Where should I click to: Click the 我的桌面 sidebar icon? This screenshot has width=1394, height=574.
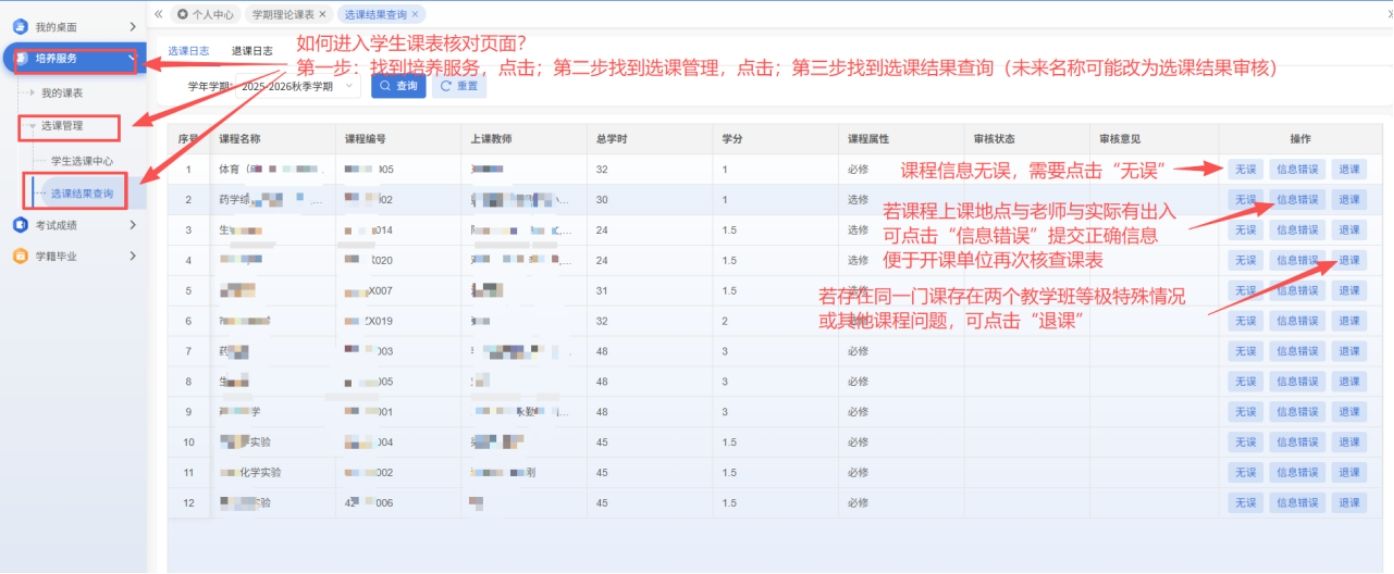point(20,26)
